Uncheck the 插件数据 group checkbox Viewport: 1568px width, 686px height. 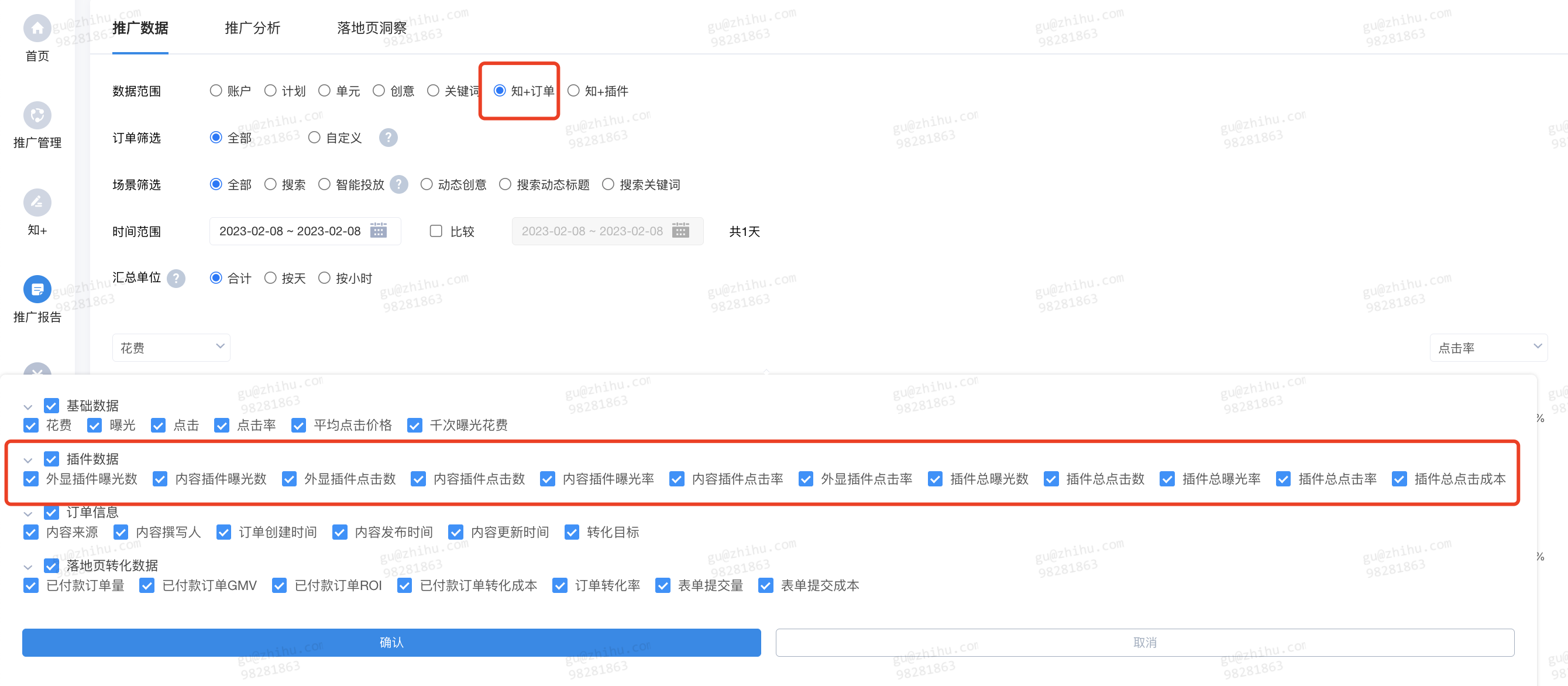click(x=51, y=459)
